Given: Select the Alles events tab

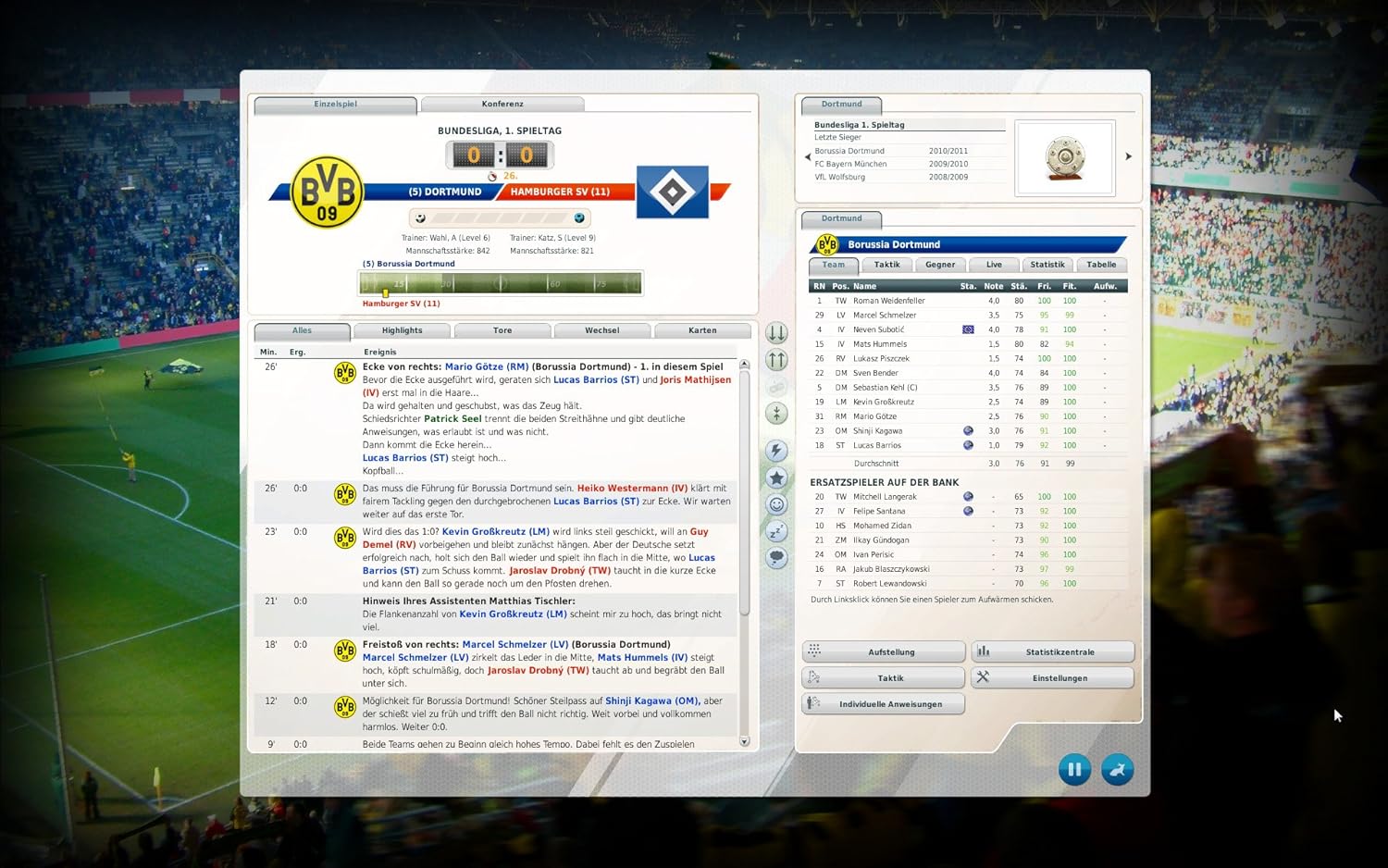Looking at the screenshot, I should (302, 330).
